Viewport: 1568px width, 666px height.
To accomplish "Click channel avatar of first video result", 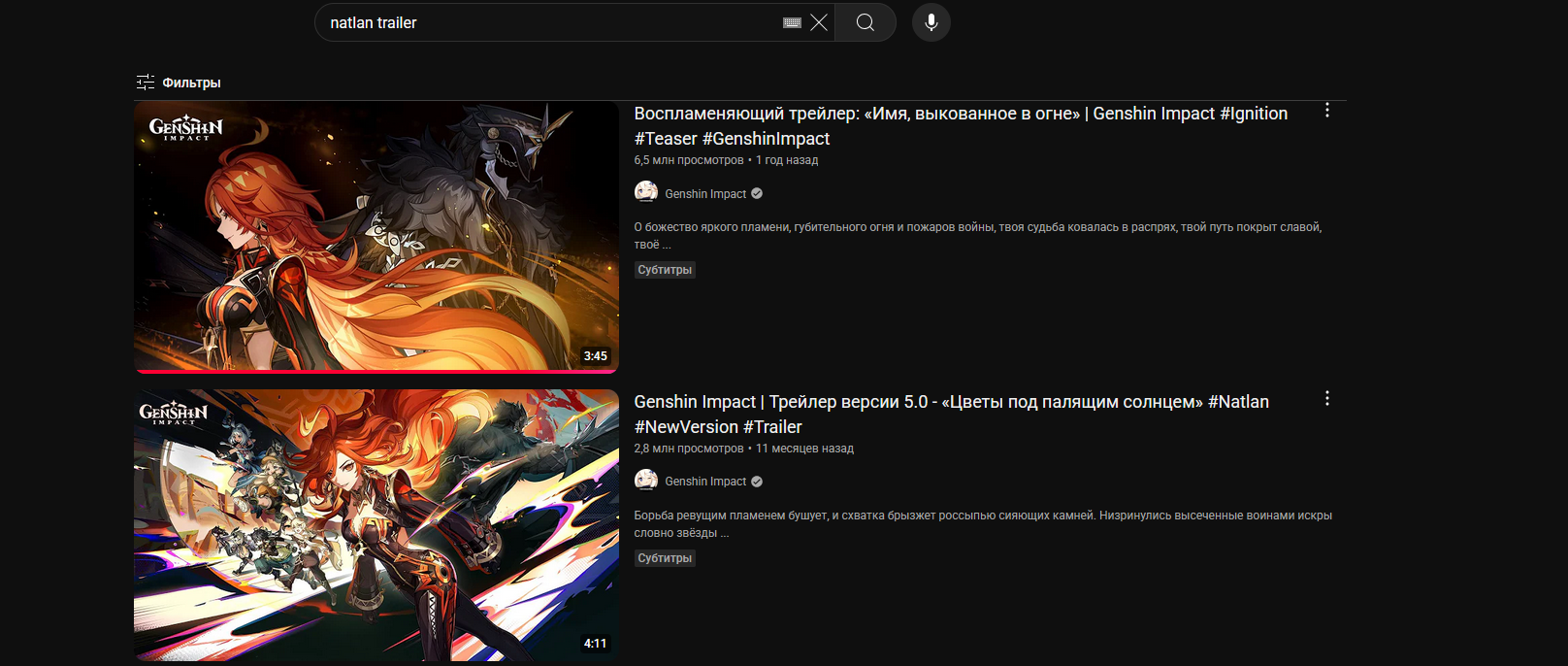I will pyautogui.click(x=646, y=192).
